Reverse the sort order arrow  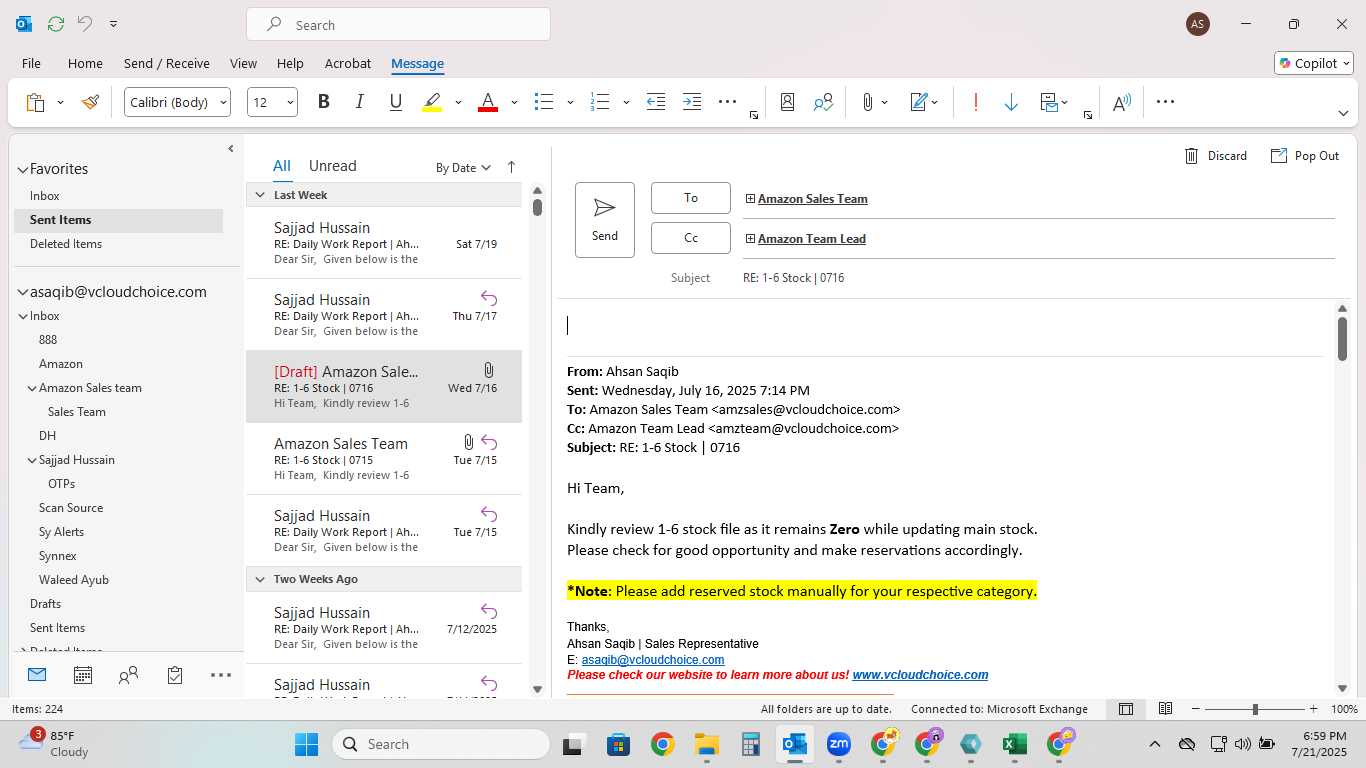point(511,167)
